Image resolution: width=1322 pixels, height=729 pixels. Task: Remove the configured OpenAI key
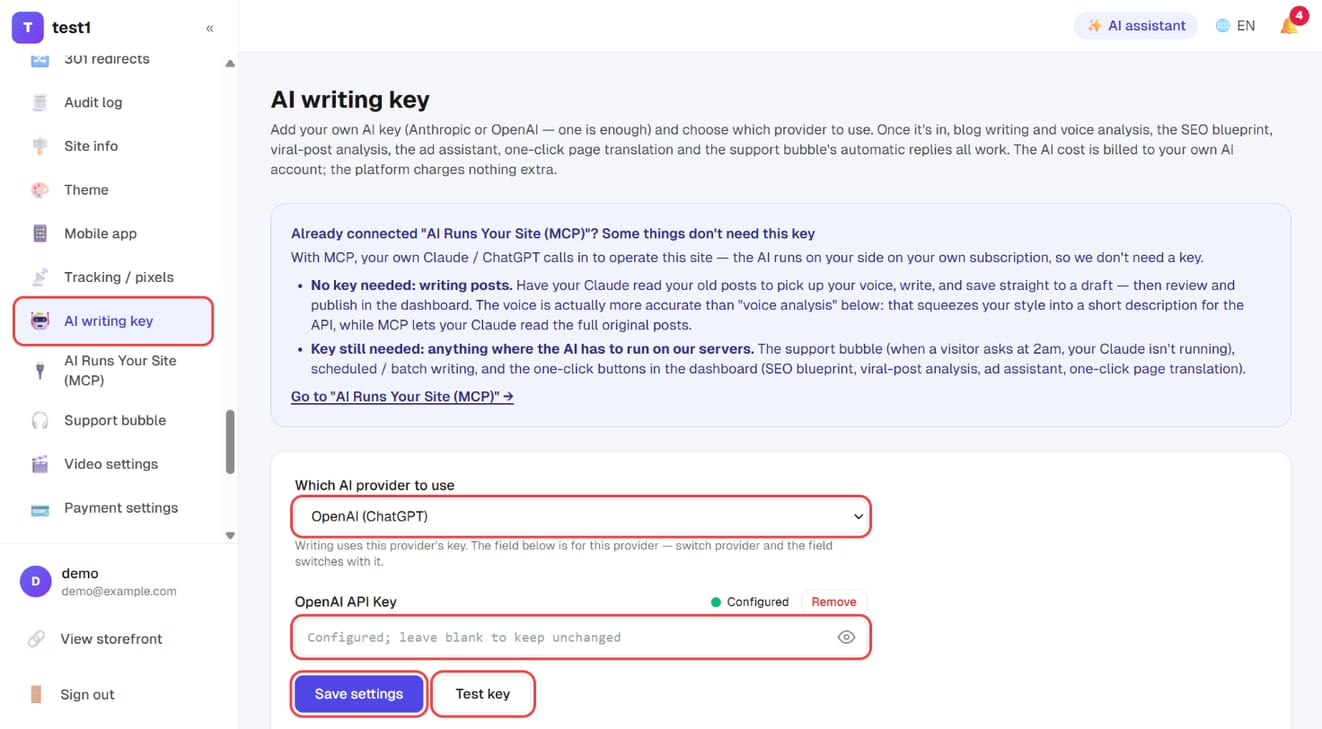(834, 602)
